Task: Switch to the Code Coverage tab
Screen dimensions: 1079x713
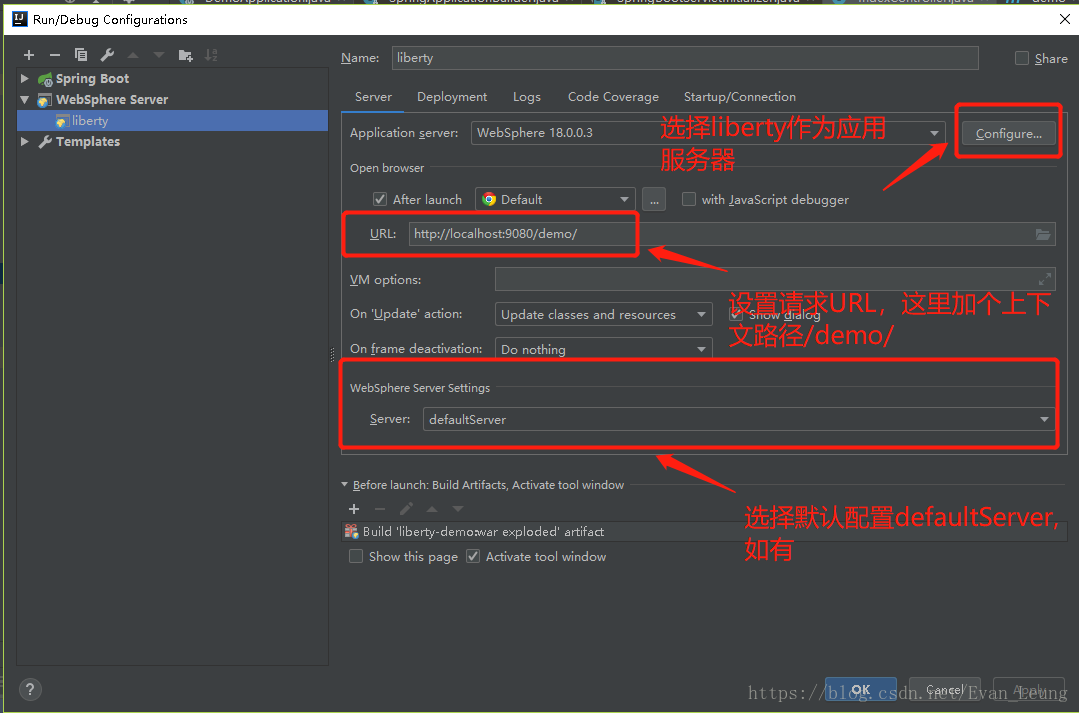Action: pos(613,97)
